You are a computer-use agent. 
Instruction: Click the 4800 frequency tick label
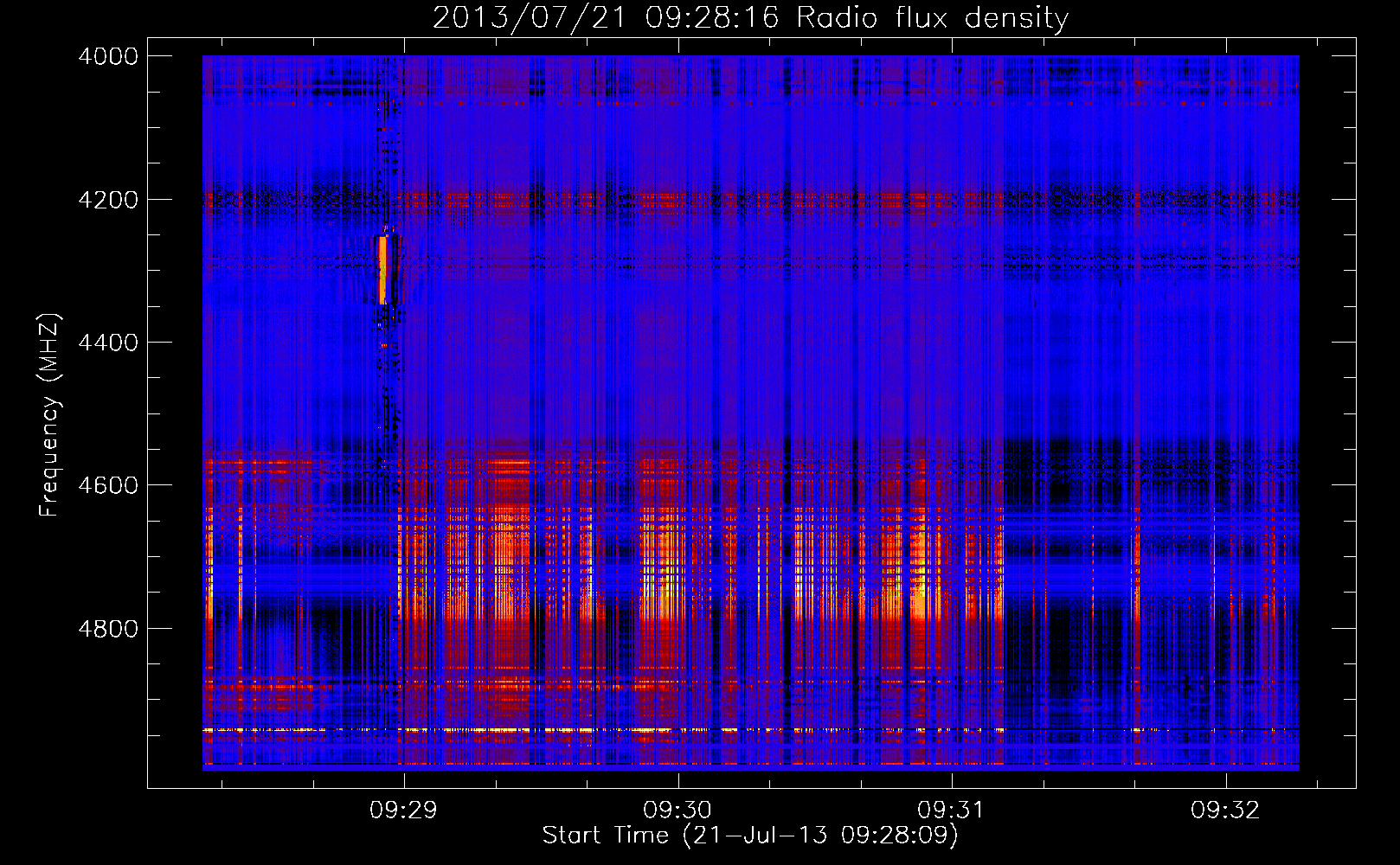tap(108, 629)
